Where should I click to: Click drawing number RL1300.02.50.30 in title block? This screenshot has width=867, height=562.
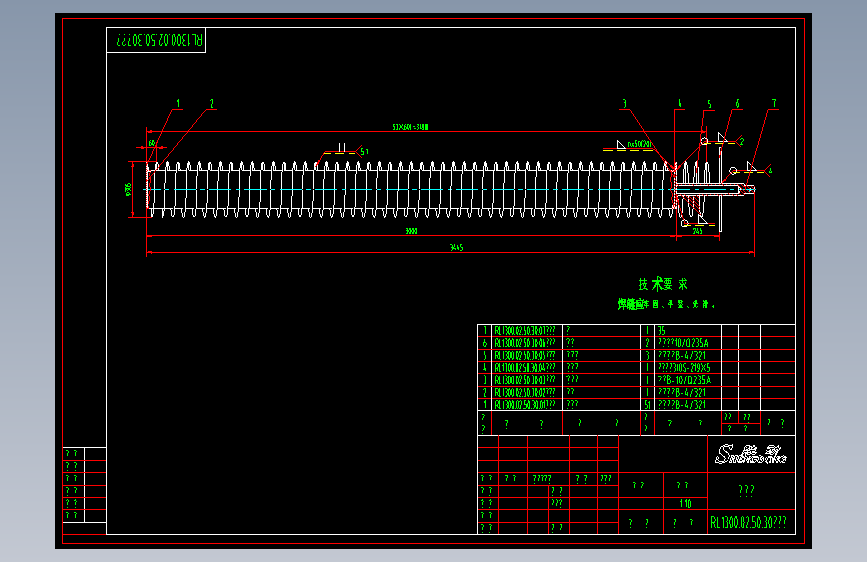tap(748, 522)
